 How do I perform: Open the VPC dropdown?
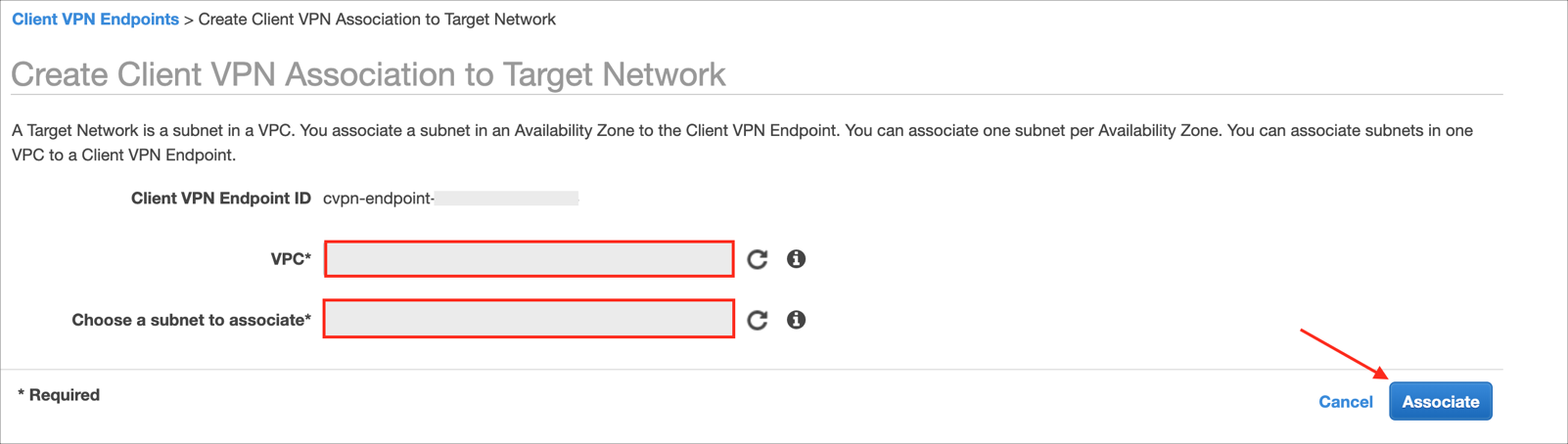[x=529, y=259]
